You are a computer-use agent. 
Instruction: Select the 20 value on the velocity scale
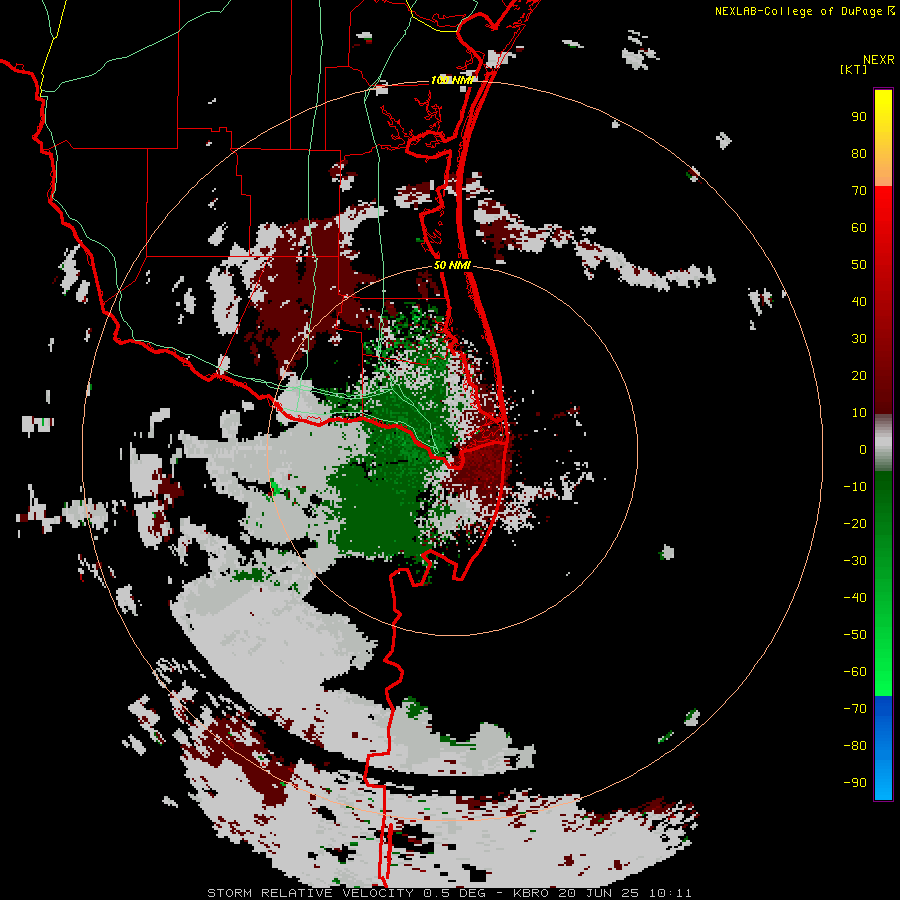point(859,376)
